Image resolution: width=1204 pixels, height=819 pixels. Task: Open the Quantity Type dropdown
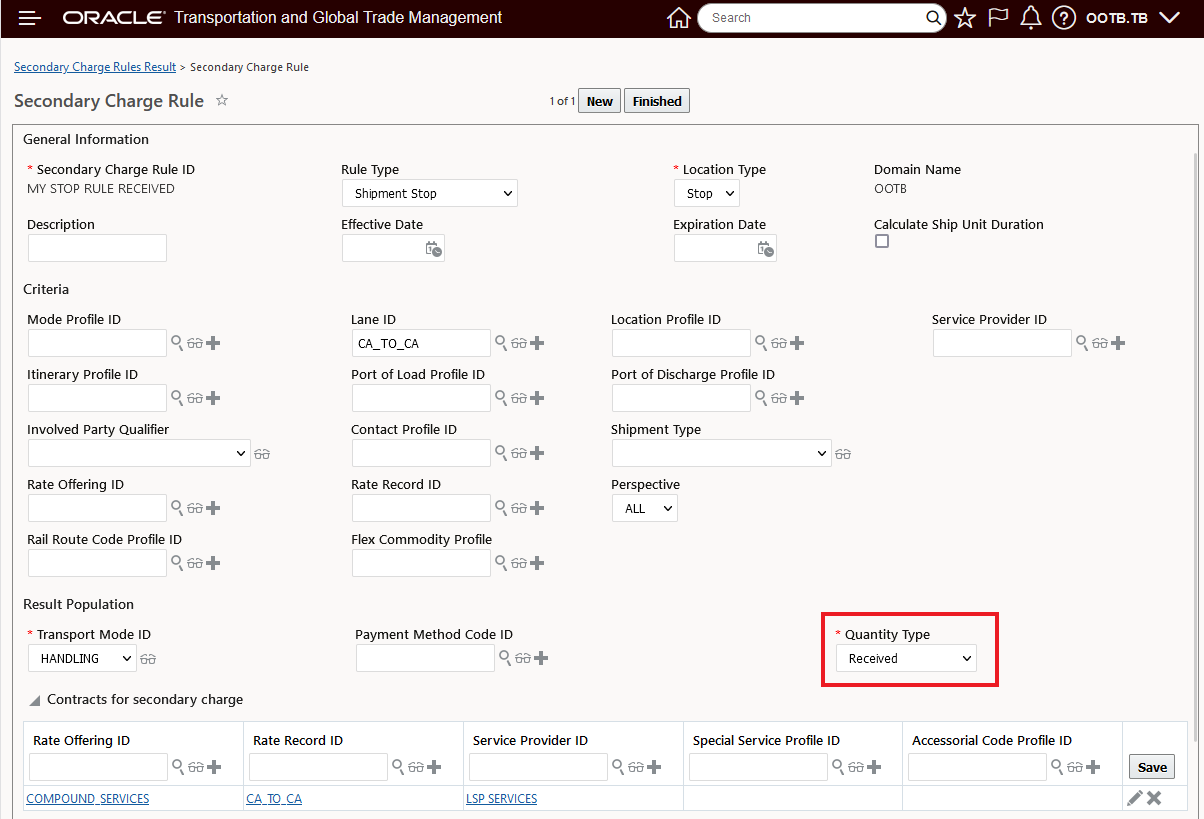[906, 658]
